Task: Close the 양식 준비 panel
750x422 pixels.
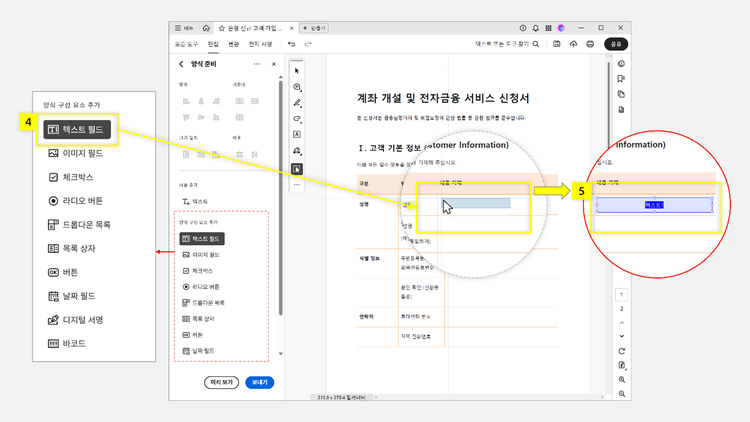Action: [x=274, y=64]
